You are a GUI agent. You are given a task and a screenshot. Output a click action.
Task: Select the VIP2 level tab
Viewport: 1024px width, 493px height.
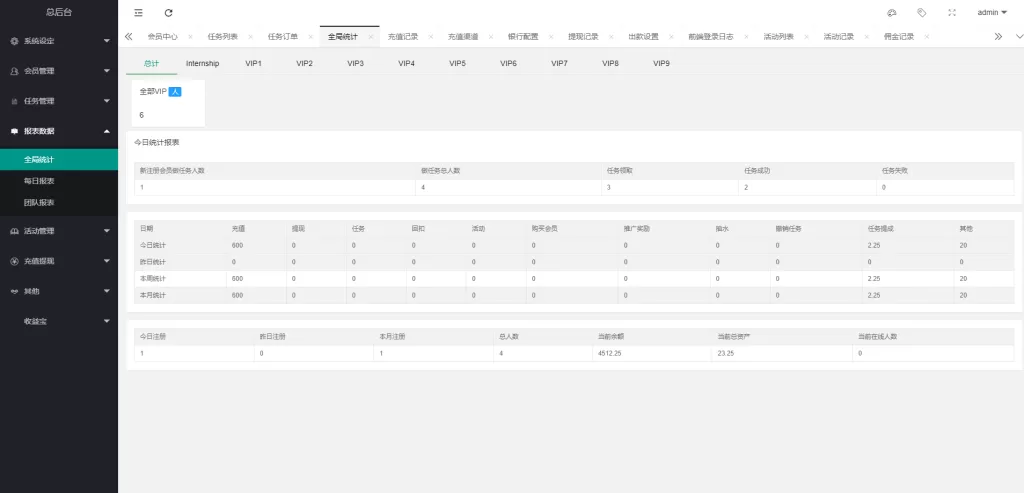(x=304, y=64)
